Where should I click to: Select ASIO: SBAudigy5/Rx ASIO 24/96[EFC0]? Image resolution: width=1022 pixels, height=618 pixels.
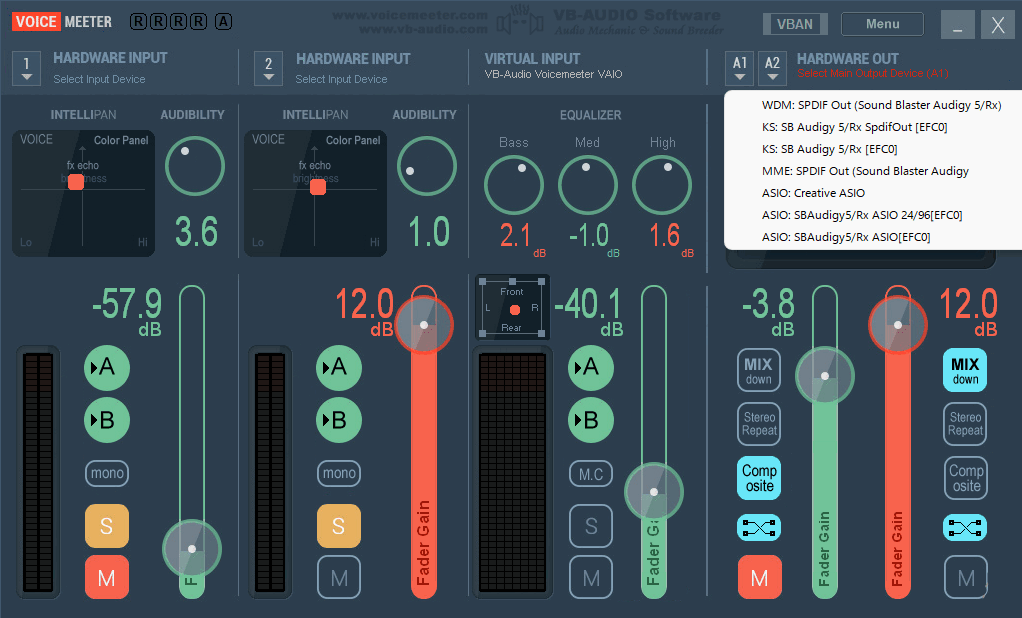pos(862,215)
